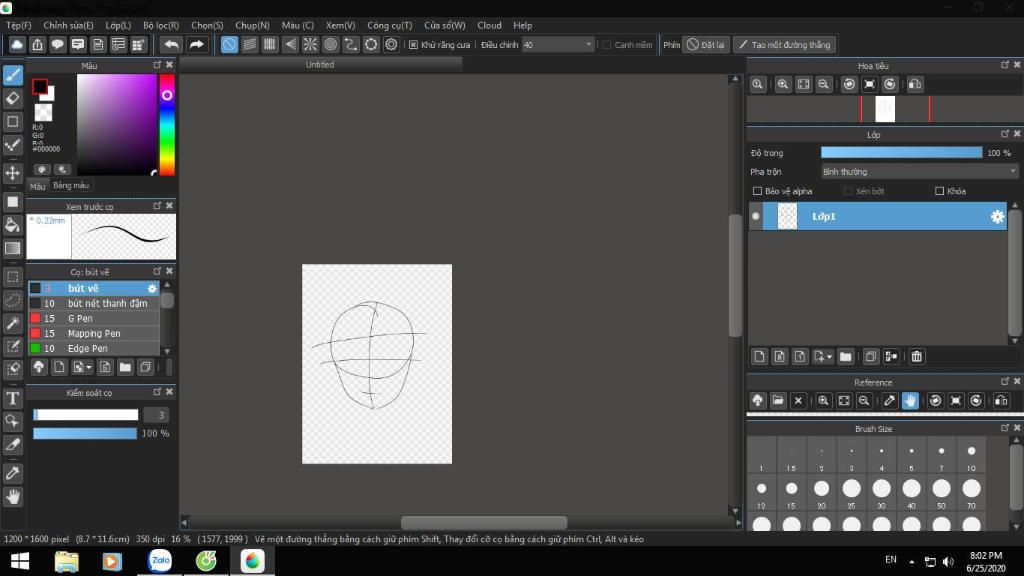1024x576 pixels.
Task: Open the Pha trộn blend mode dropdown
Action: tap(912, 172)
